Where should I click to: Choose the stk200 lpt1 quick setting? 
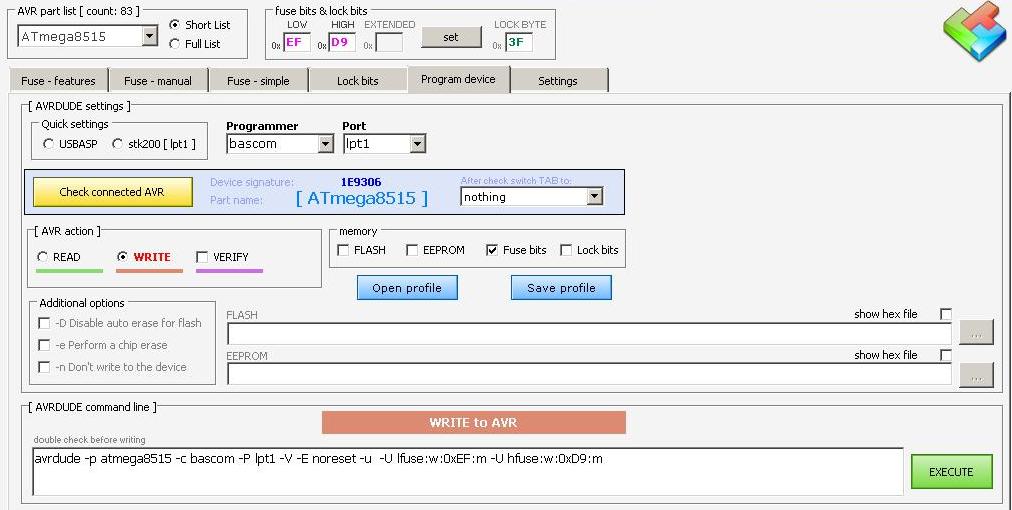(x=117, y=144)
